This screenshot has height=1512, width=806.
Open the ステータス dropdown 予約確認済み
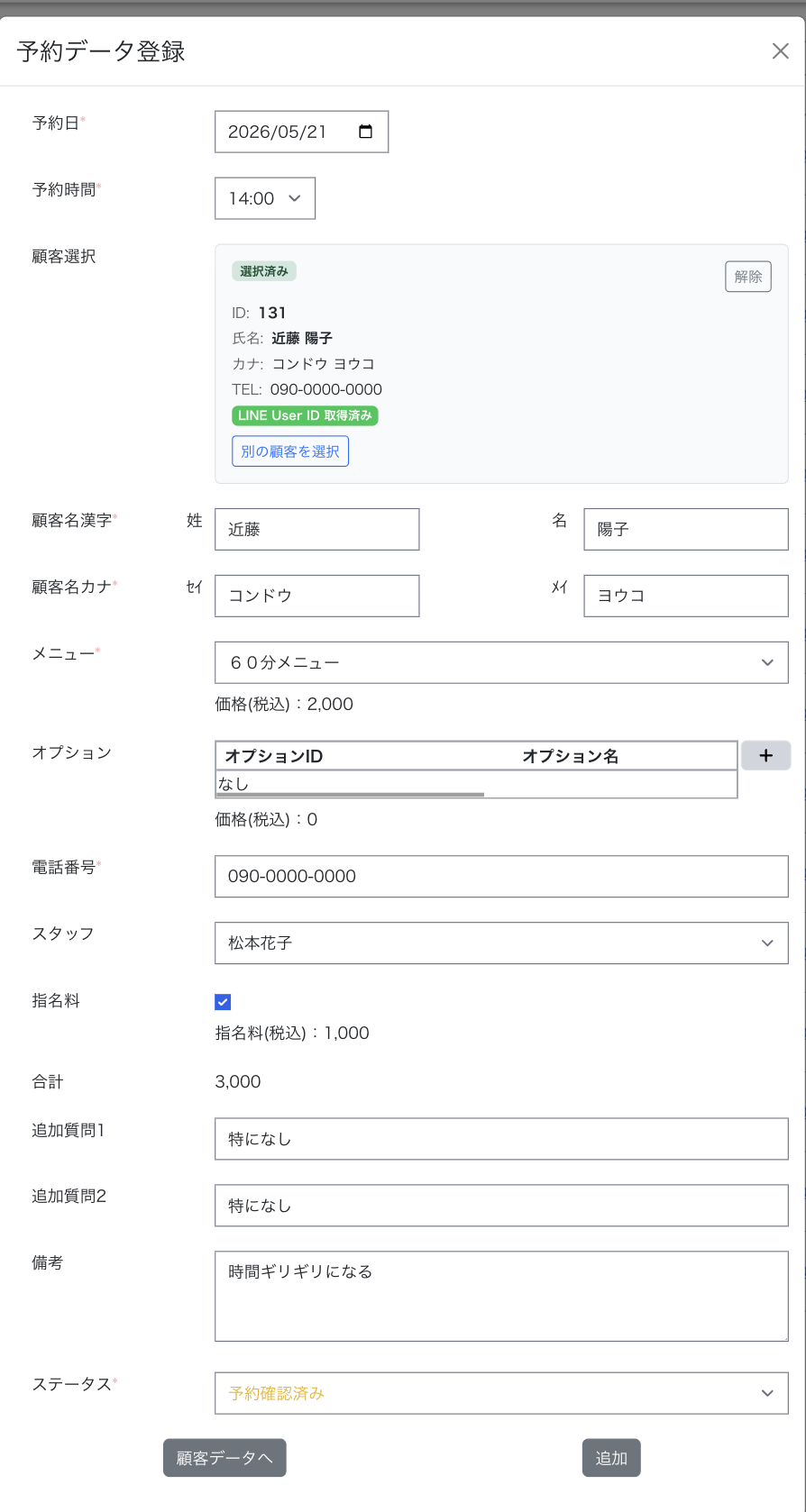(x=501, y=1393)
